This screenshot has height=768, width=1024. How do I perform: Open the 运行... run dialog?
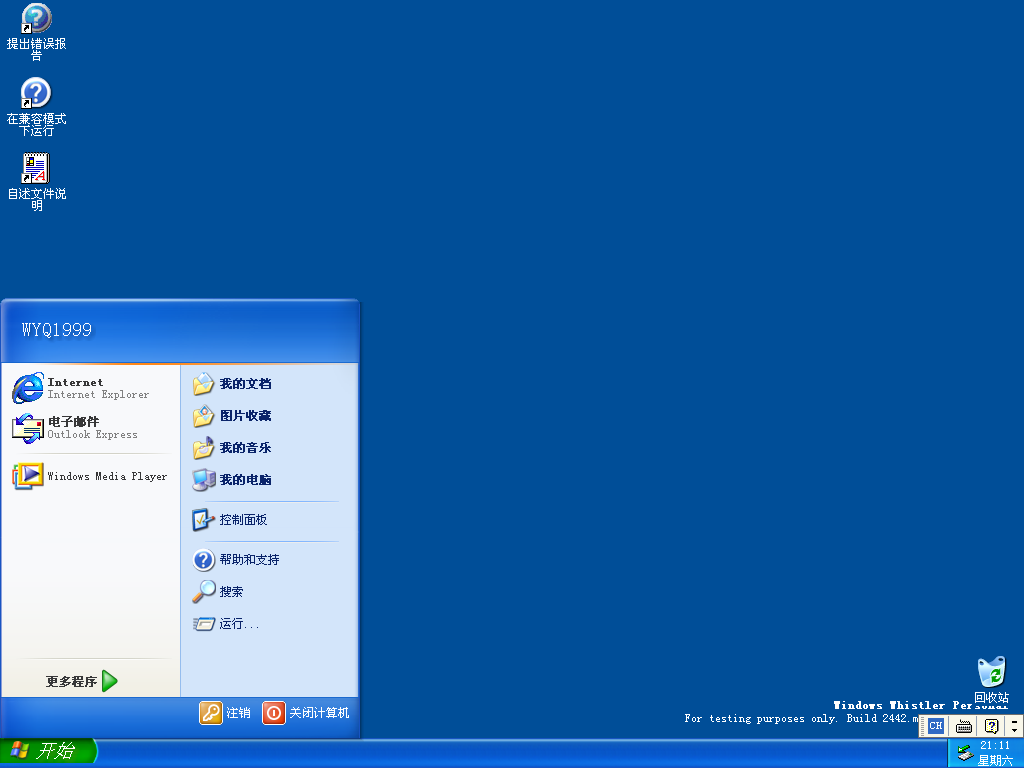coord(269,624)
